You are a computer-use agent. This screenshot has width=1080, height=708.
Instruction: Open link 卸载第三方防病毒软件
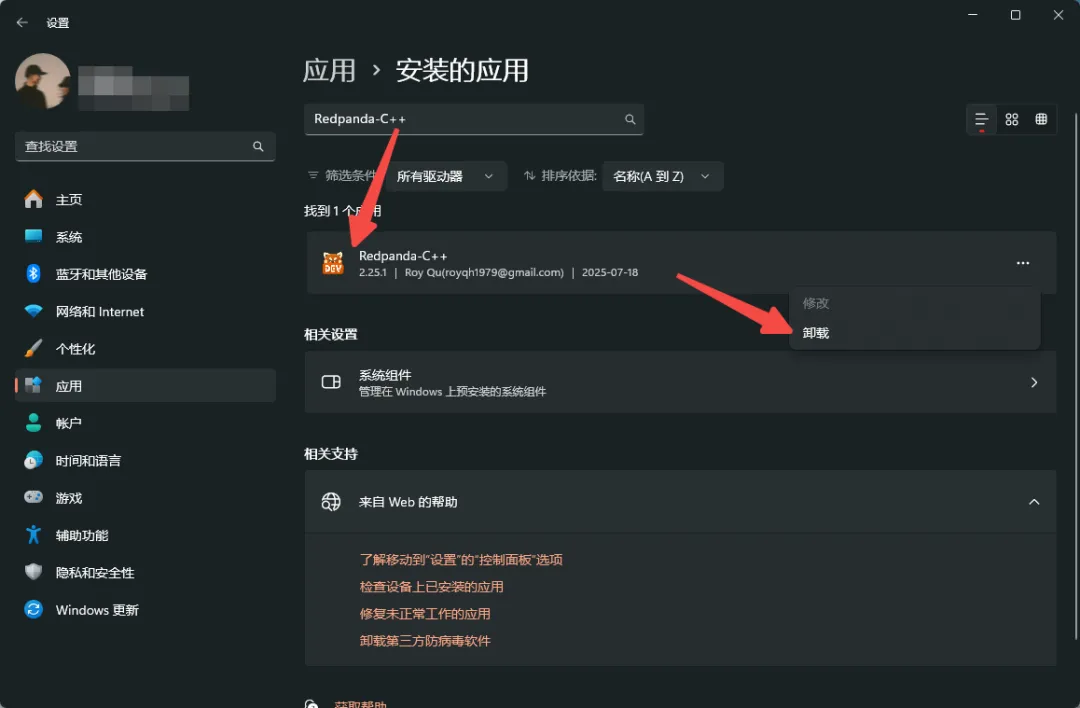(425, 641)
